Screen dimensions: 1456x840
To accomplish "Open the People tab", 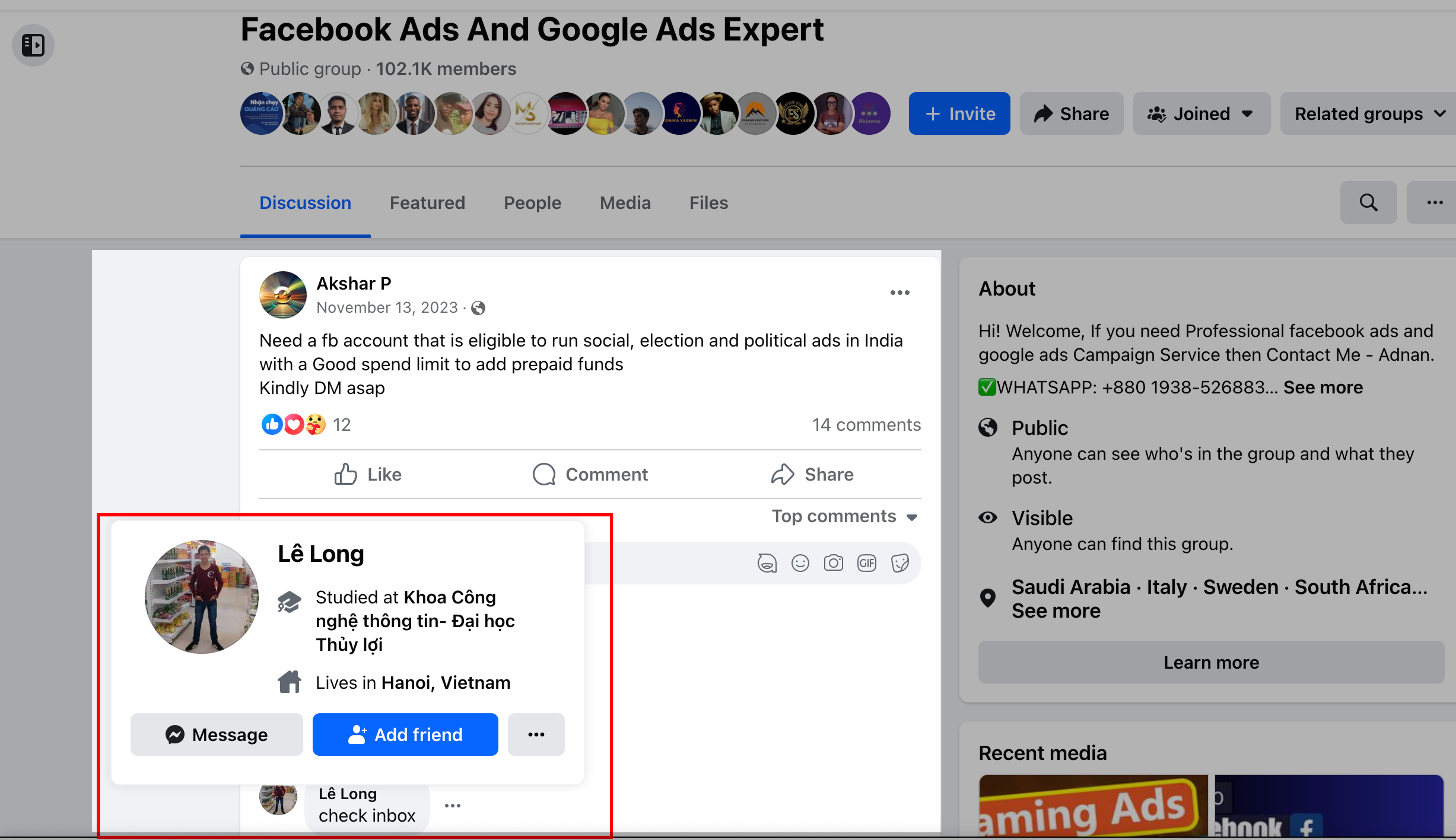I will (532, 202).
